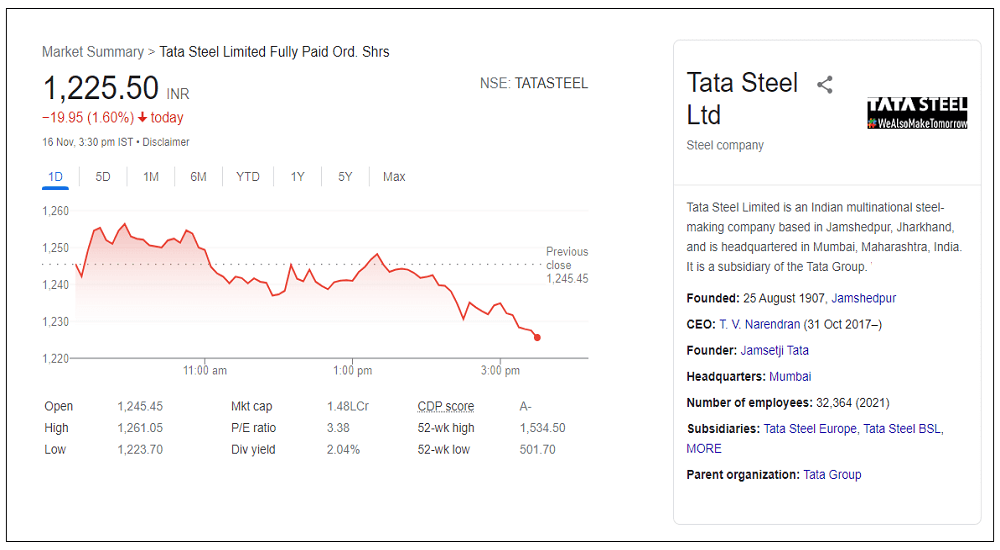
Task: Click the CDP score value A-
Action: [526, 406]
